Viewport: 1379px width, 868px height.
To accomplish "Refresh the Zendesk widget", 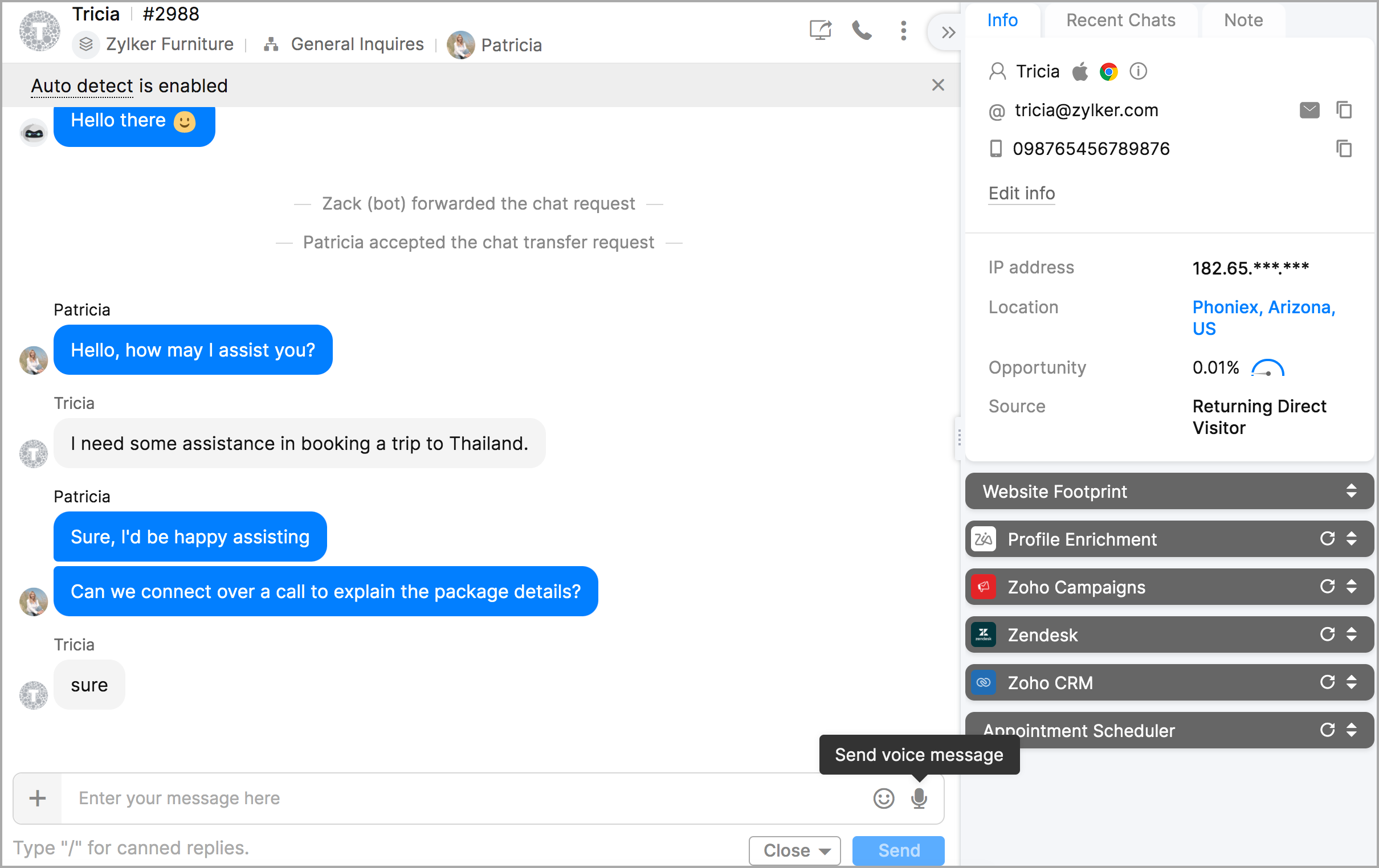I will pos(1327,634).
